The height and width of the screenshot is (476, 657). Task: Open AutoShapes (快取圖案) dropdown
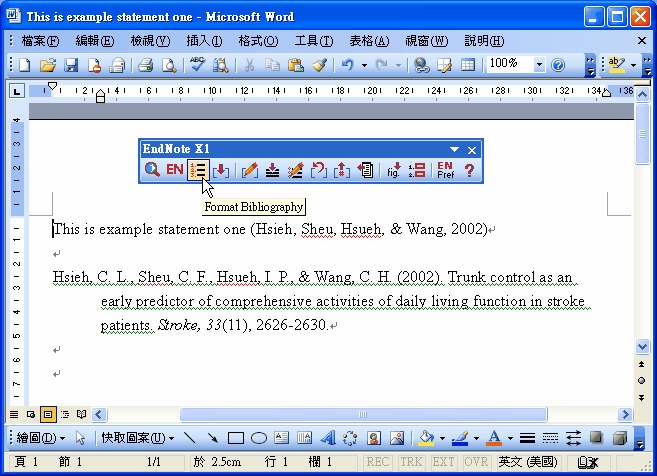tap(138, 438)
